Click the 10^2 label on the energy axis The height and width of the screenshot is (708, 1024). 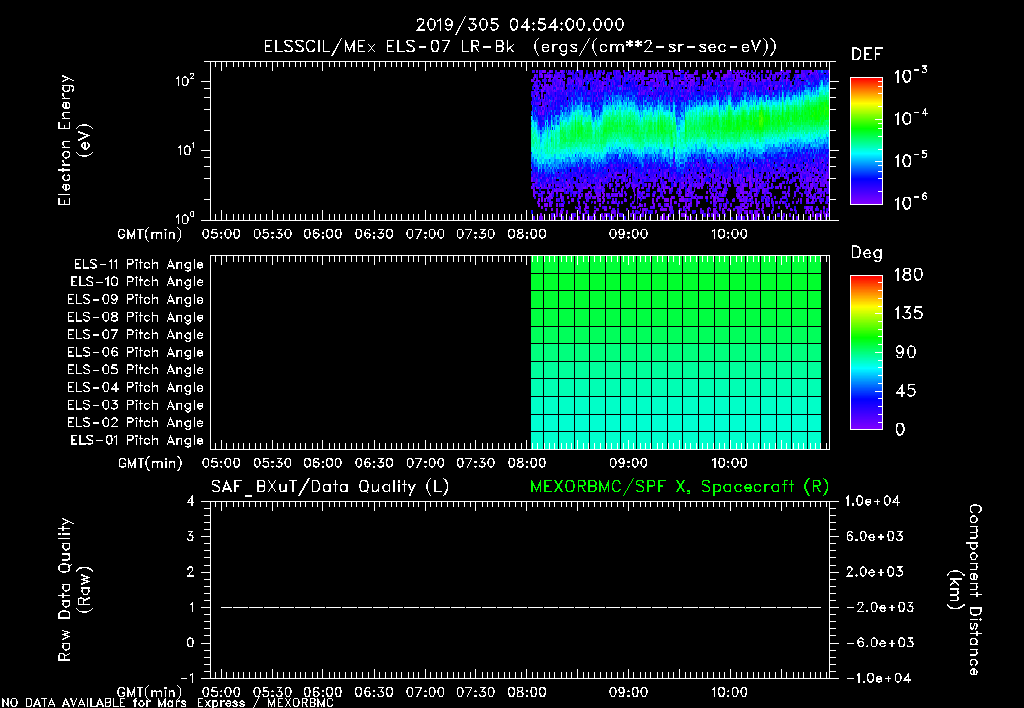pos(185,81)
